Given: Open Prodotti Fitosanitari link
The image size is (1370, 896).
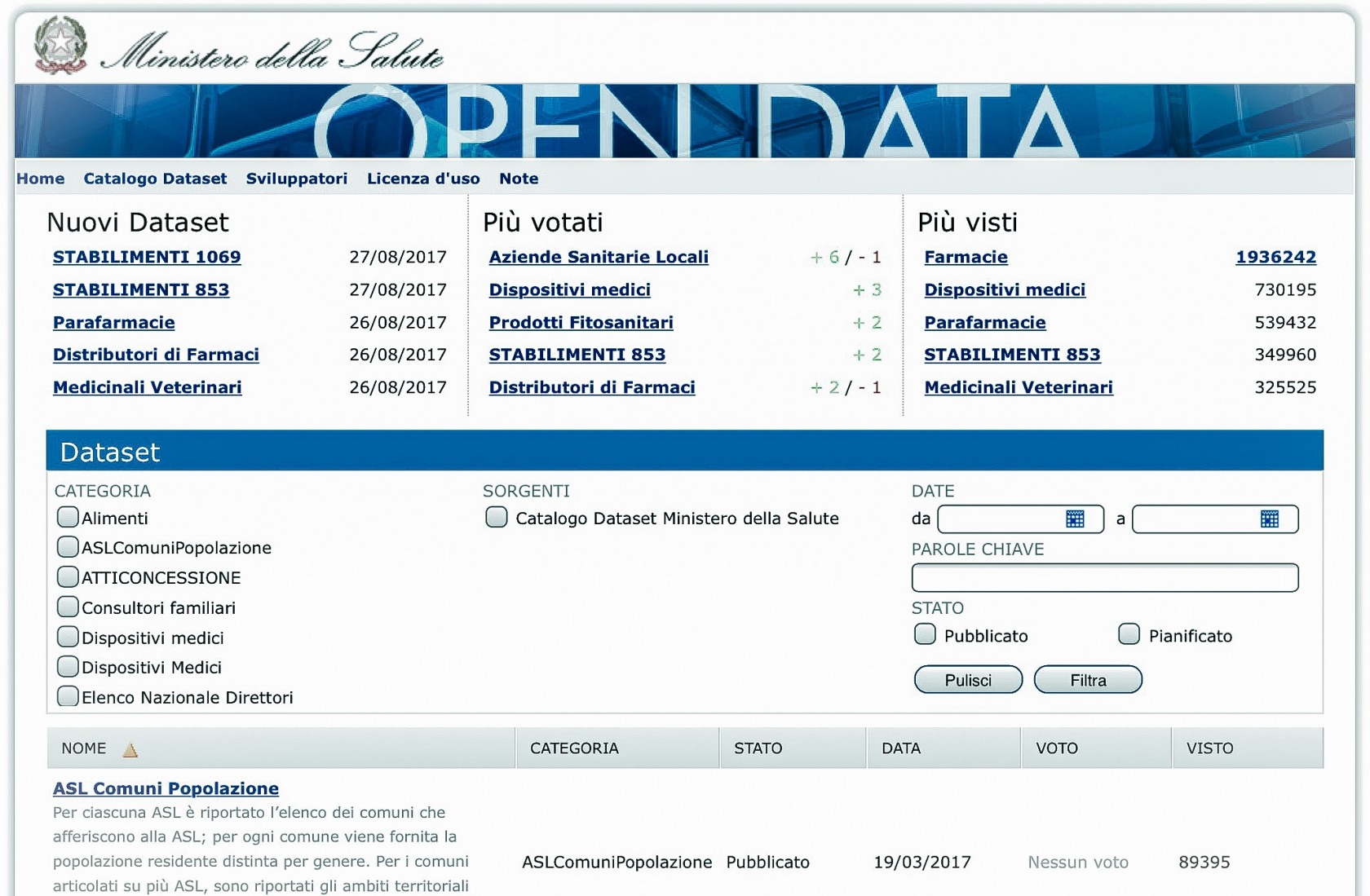Looking at the screenshot, I should click(x=581, y=322).
